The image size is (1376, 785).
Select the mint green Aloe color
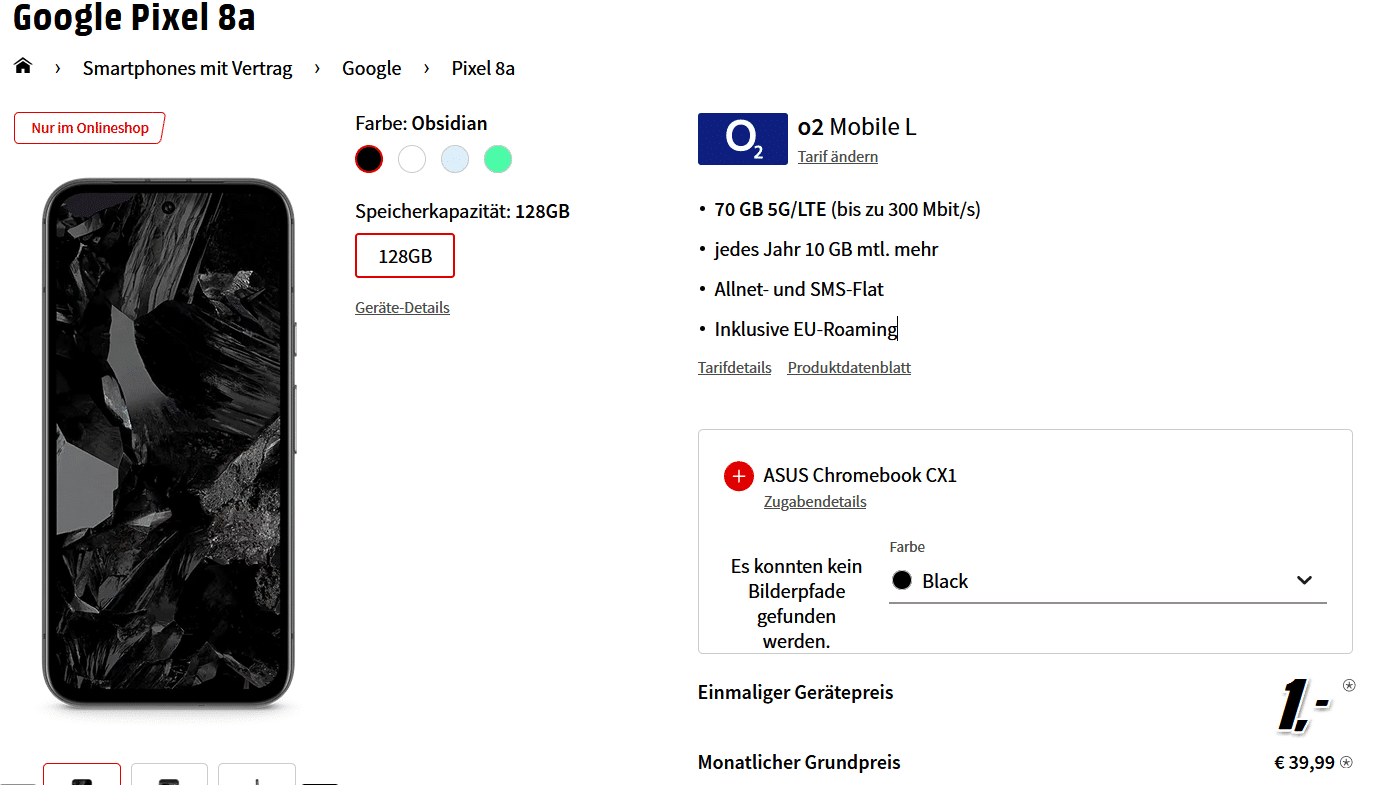(498, 159)
